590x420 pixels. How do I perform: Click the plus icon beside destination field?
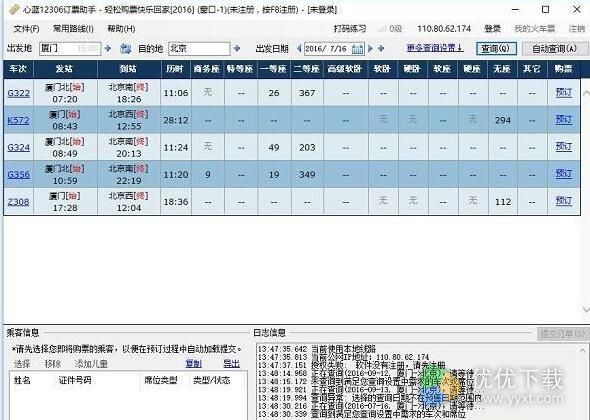pos(237,48)
